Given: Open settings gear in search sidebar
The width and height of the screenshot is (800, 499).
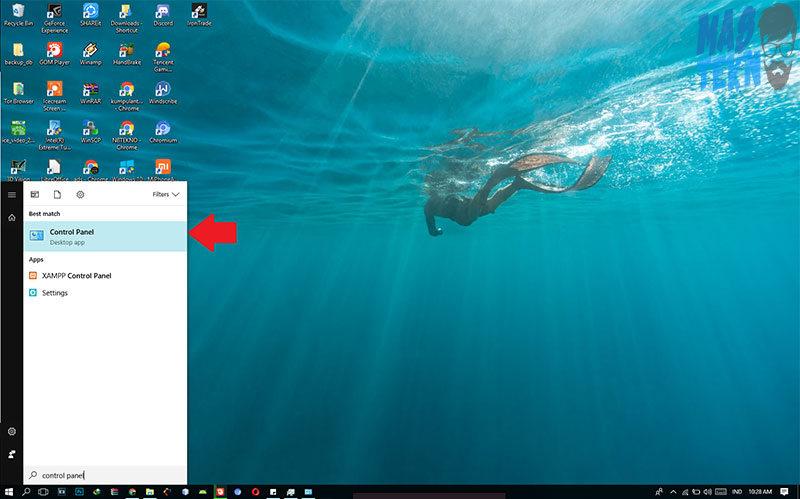Looking at the screenshot, I should [12, 431].
